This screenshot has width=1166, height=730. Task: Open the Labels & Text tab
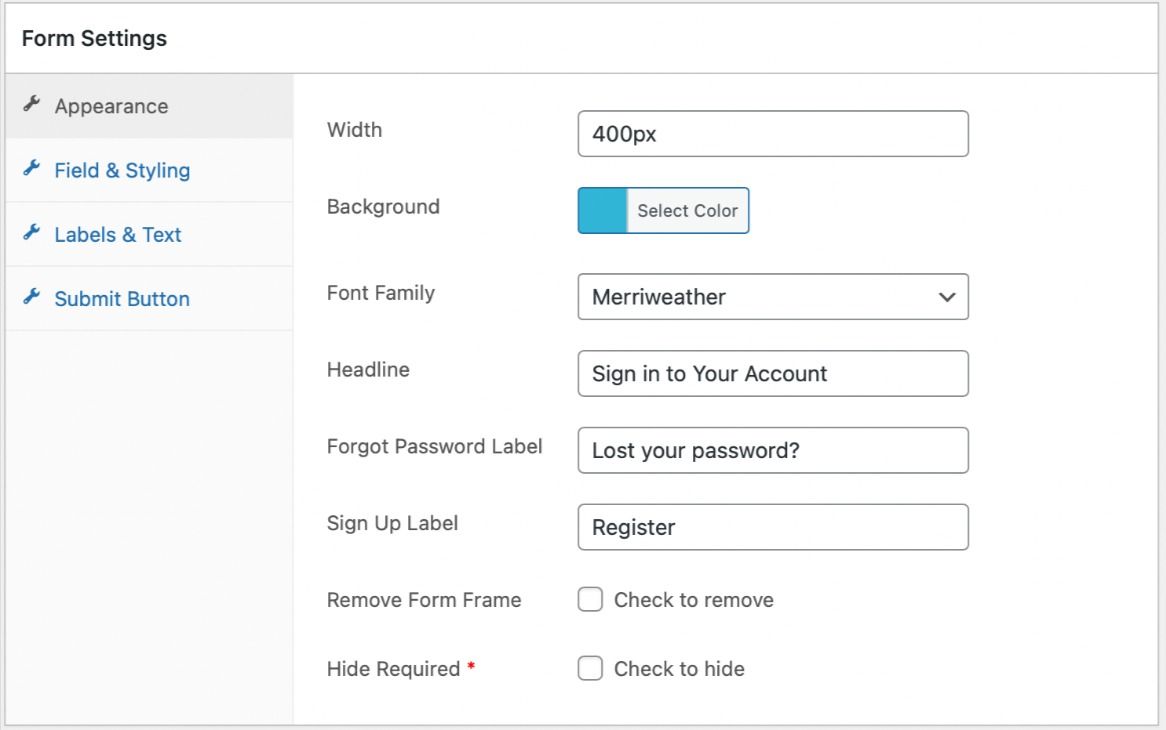118,235
